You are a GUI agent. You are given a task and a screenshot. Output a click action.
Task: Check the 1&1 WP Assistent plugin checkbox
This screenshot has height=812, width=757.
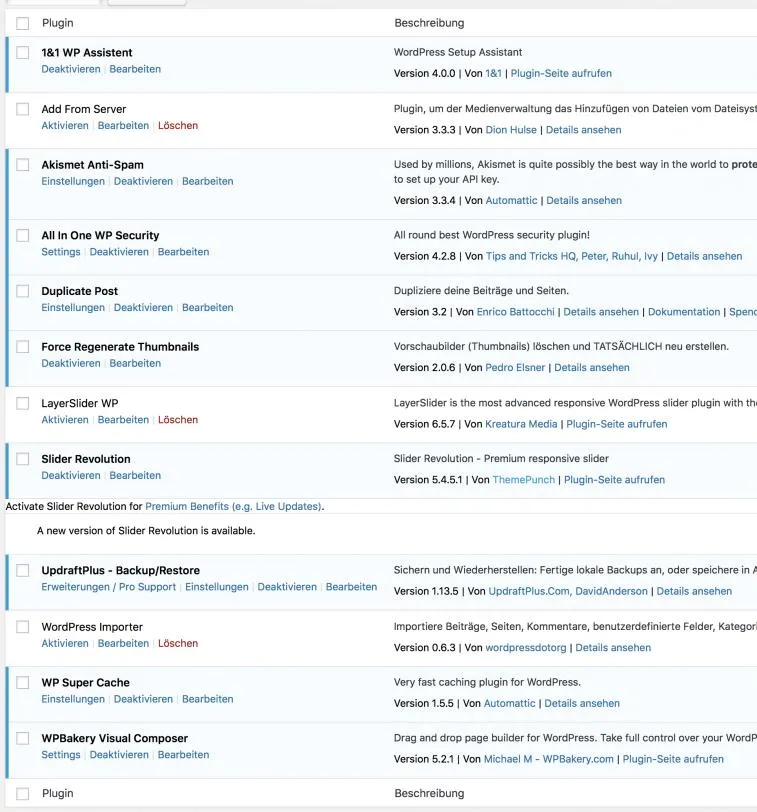tap(23, 52)
